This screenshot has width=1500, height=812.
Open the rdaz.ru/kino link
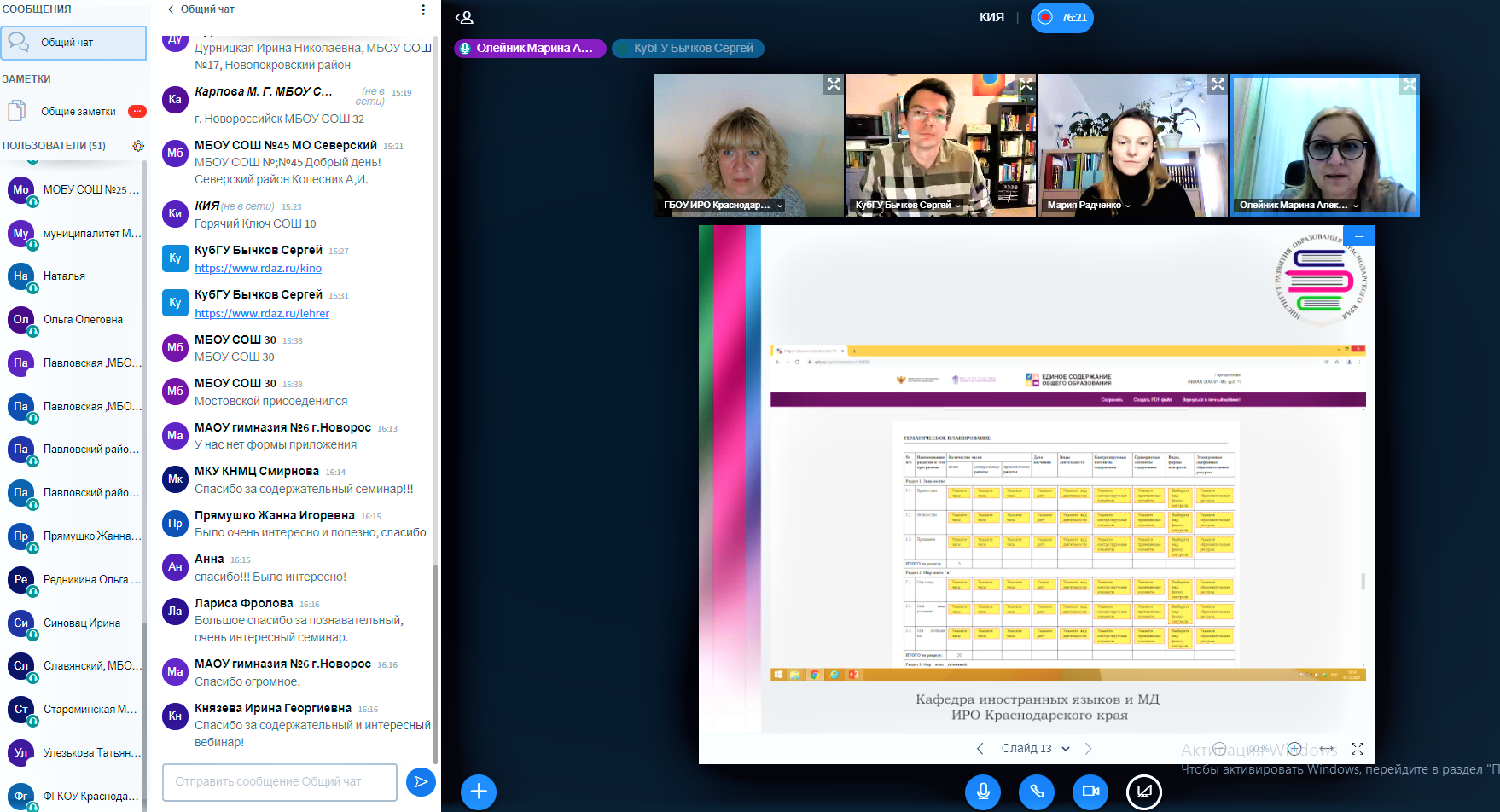[x=258, y=269]
